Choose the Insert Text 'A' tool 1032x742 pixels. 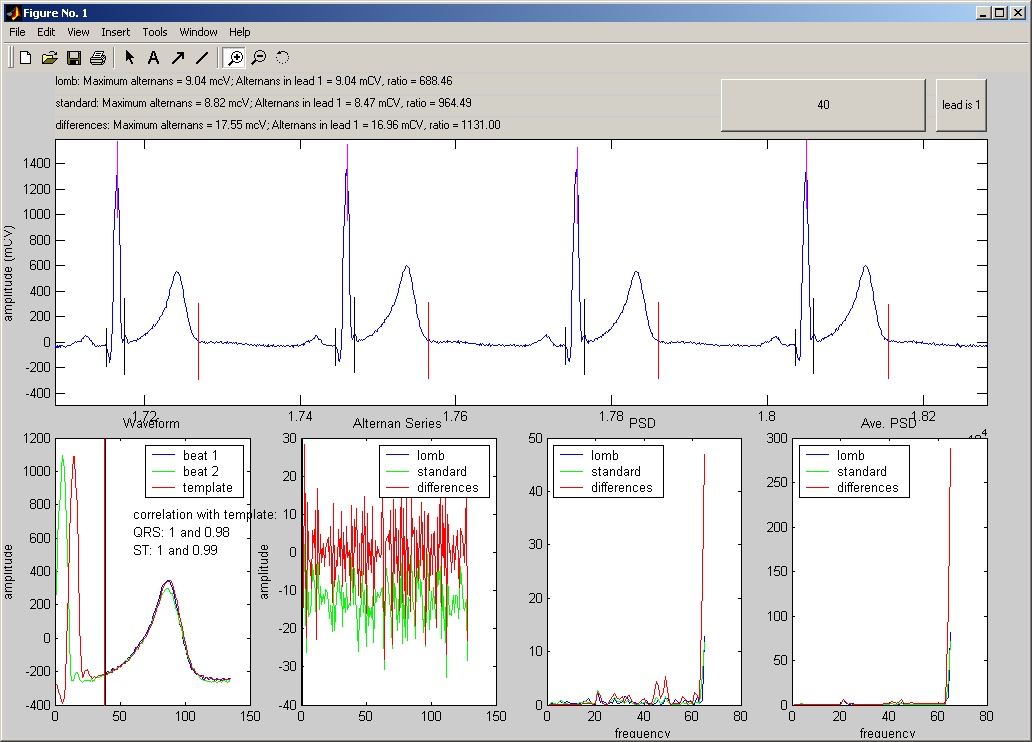(x=154, y=58)
